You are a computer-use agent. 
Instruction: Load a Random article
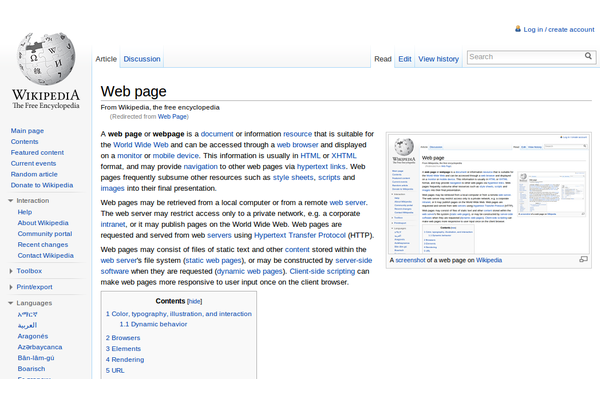[x=34, y=174]
